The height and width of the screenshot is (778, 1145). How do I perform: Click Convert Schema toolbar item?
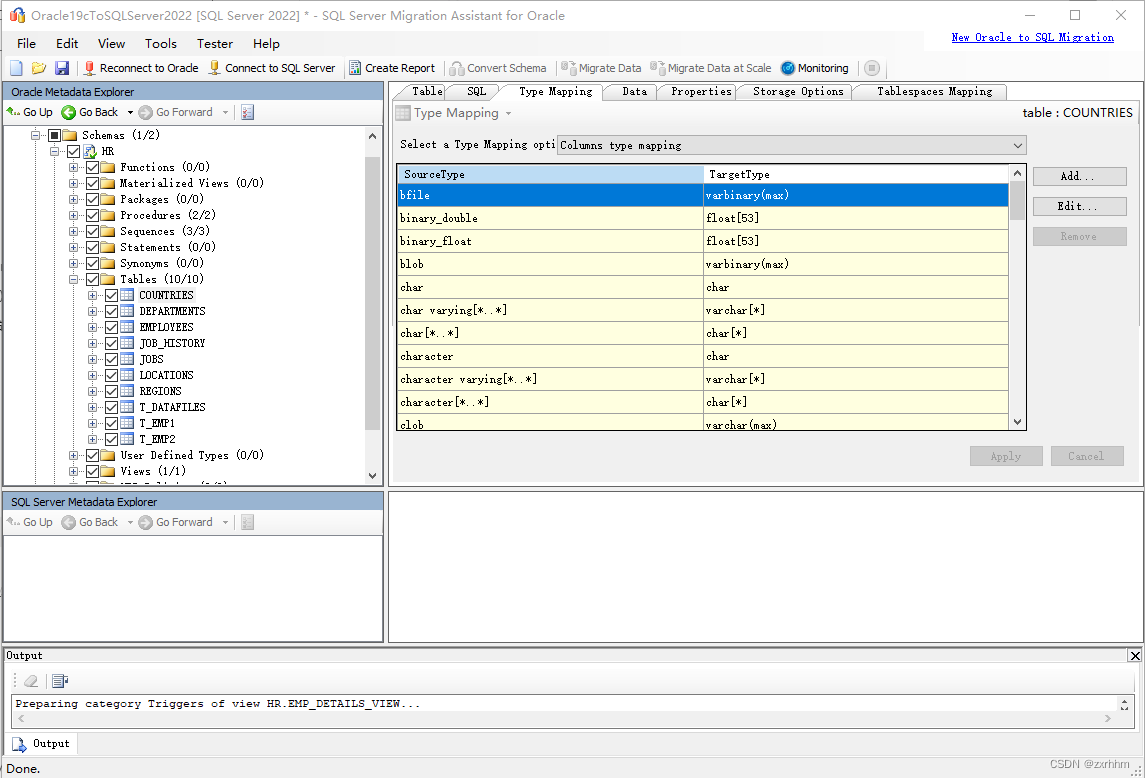tap(498, 68)
